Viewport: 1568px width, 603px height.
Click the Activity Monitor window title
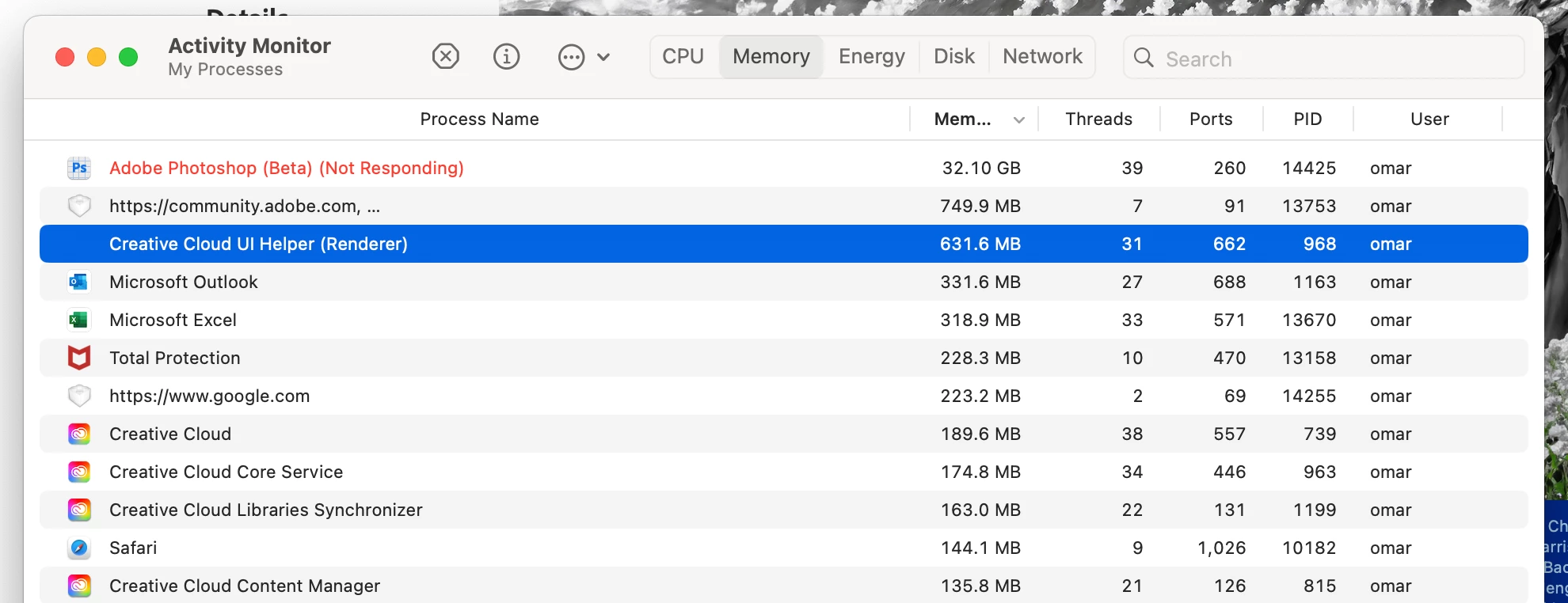(249, 46)
